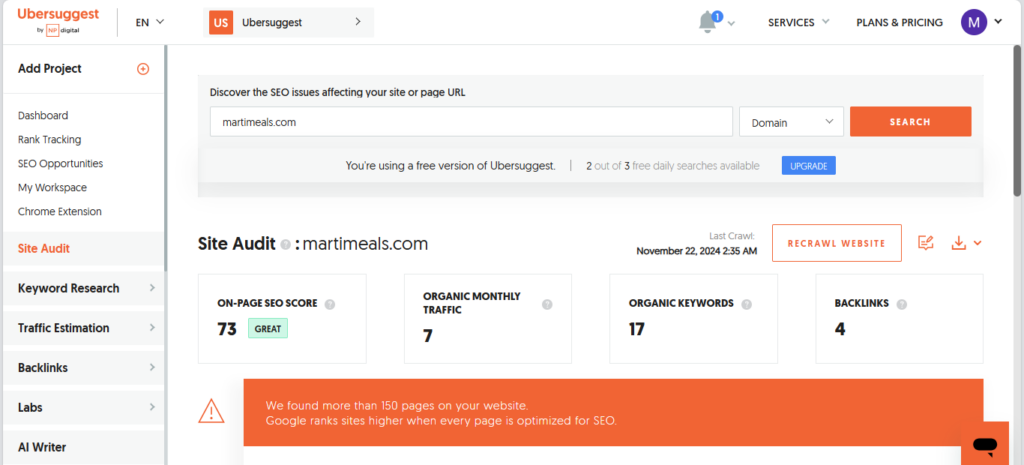Click the Add Project label

point(50,69)
